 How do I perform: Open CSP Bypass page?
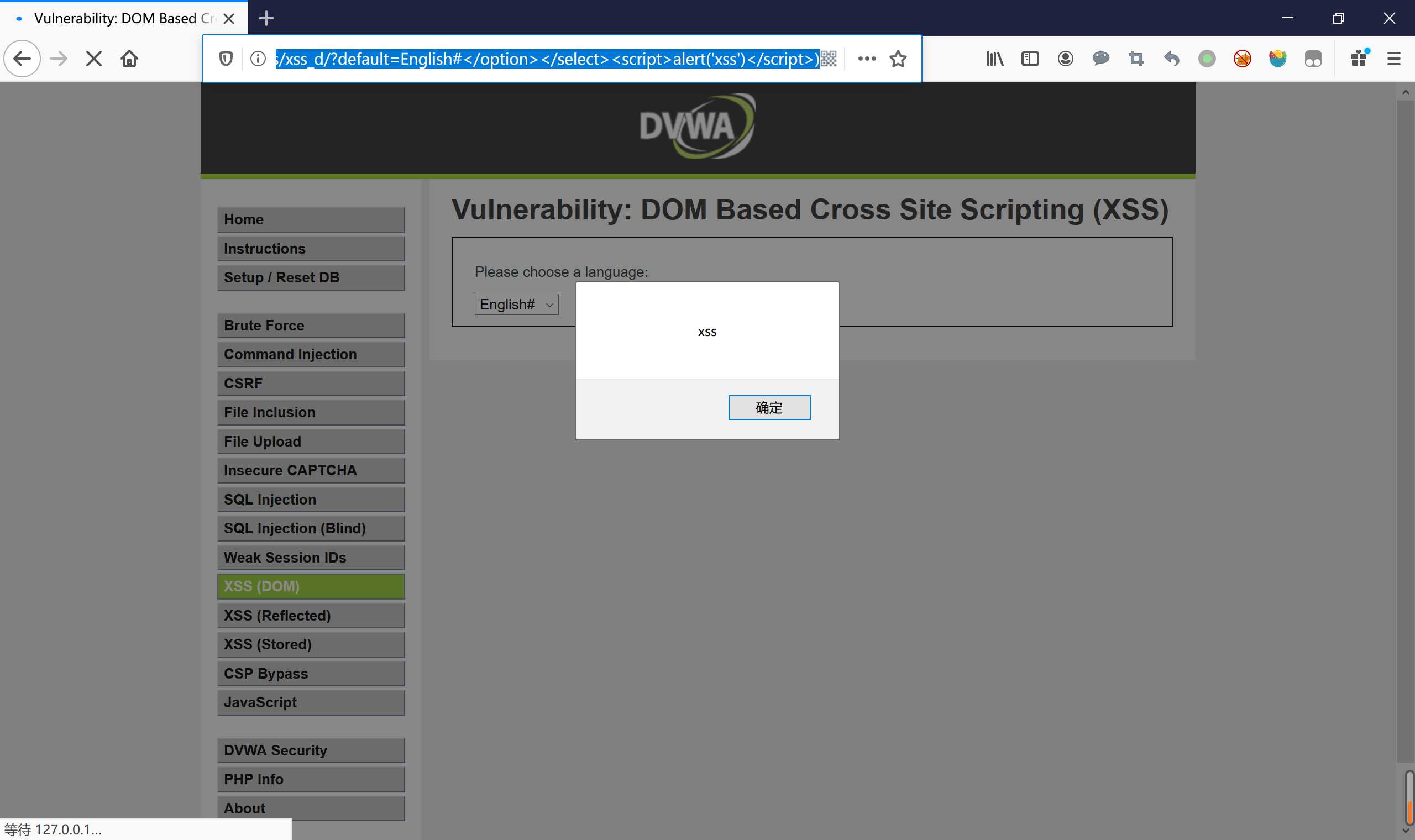coord(311,674)
